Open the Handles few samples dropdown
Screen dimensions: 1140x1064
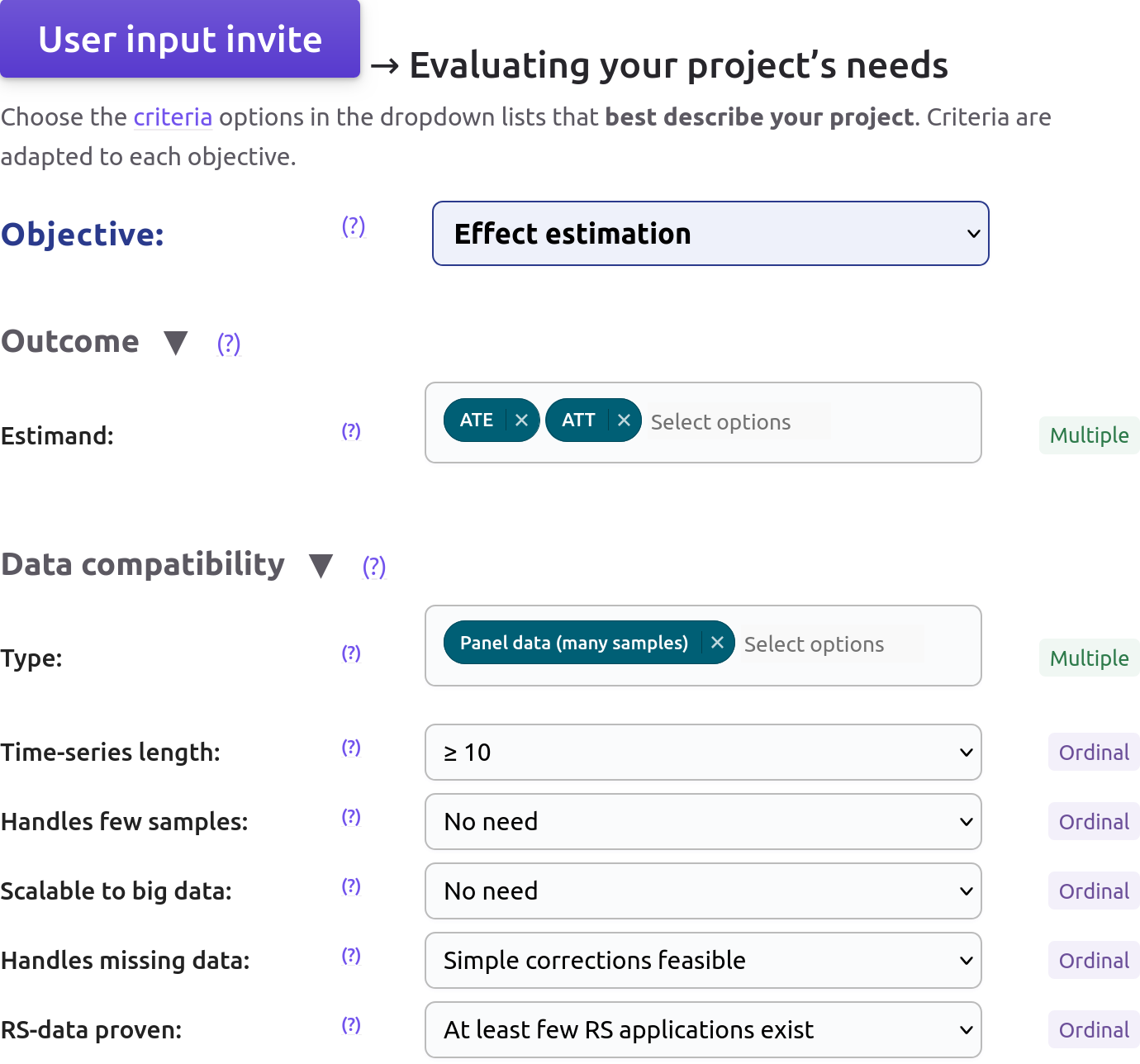(703, 822)
